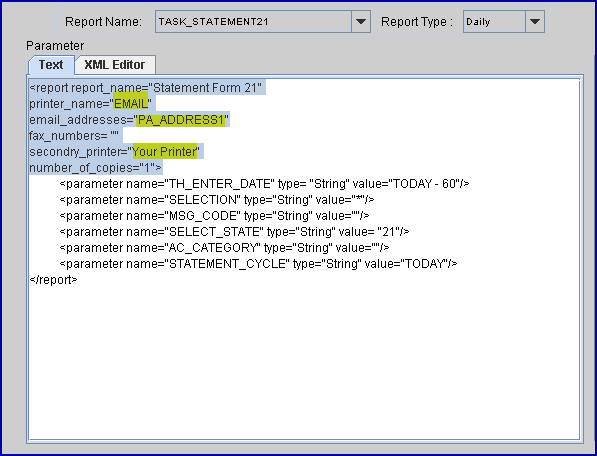Image resolution: width=597 pixels, height=456 pixels.
Task: Open the Report Name dropdown arrow
Action: [361, 22]
